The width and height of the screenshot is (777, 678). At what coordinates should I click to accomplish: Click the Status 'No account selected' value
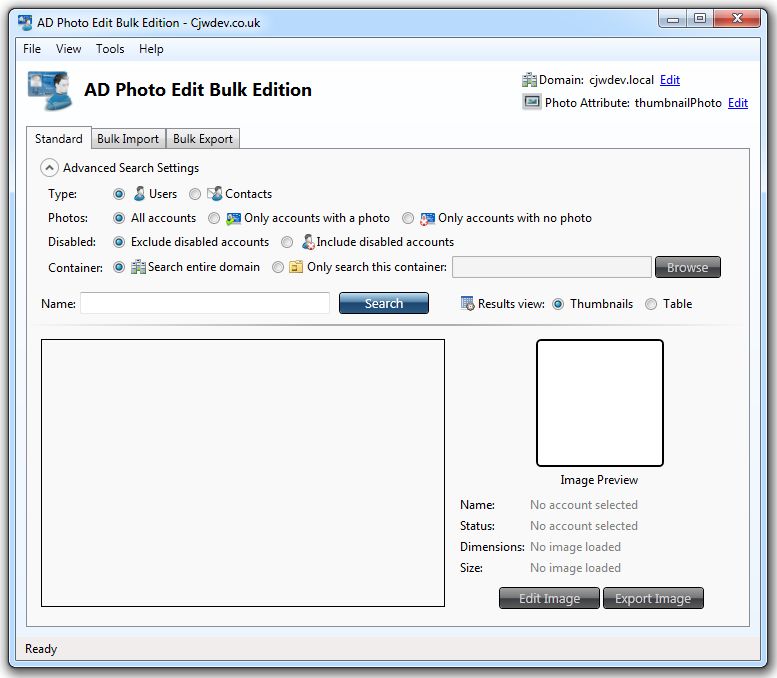tap(584, 526)
